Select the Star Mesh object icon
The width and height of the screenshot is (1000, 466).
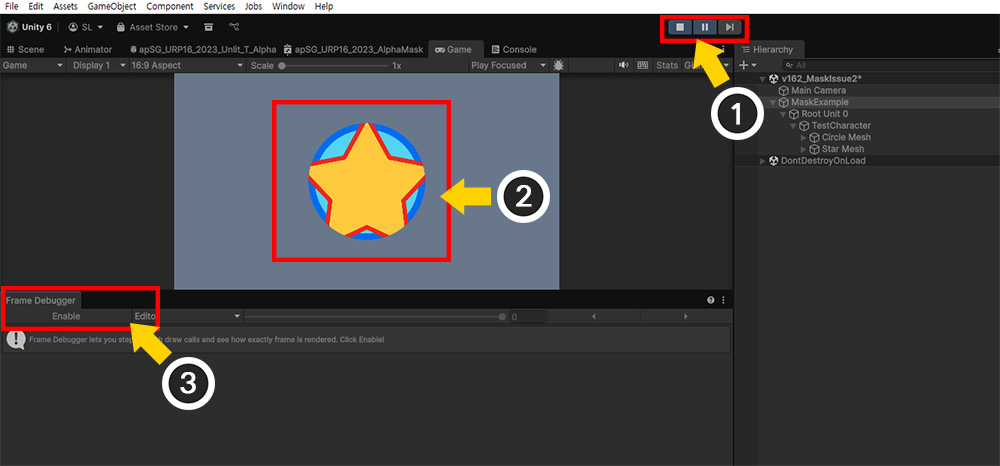pos(814,149)
